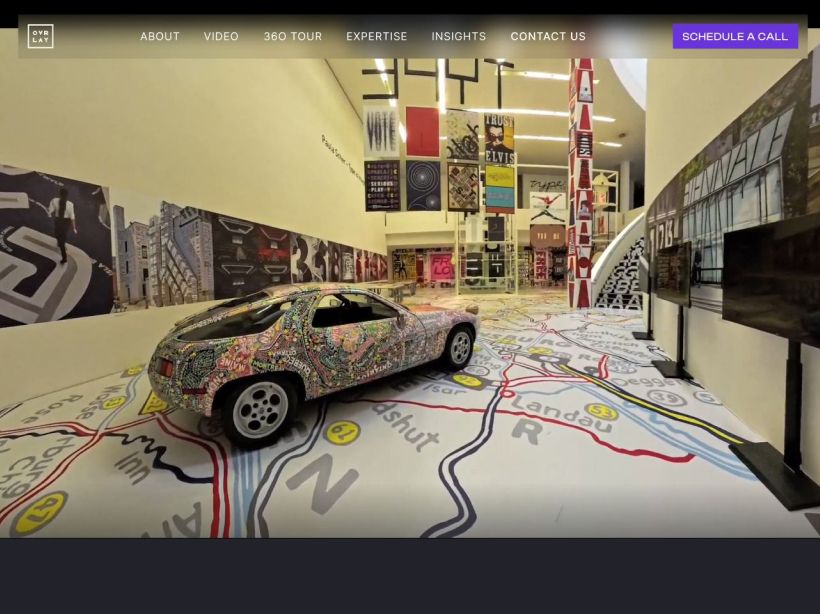Click the OVR LAY logo icon
The image size is (820, 614).
pos(40,36)
